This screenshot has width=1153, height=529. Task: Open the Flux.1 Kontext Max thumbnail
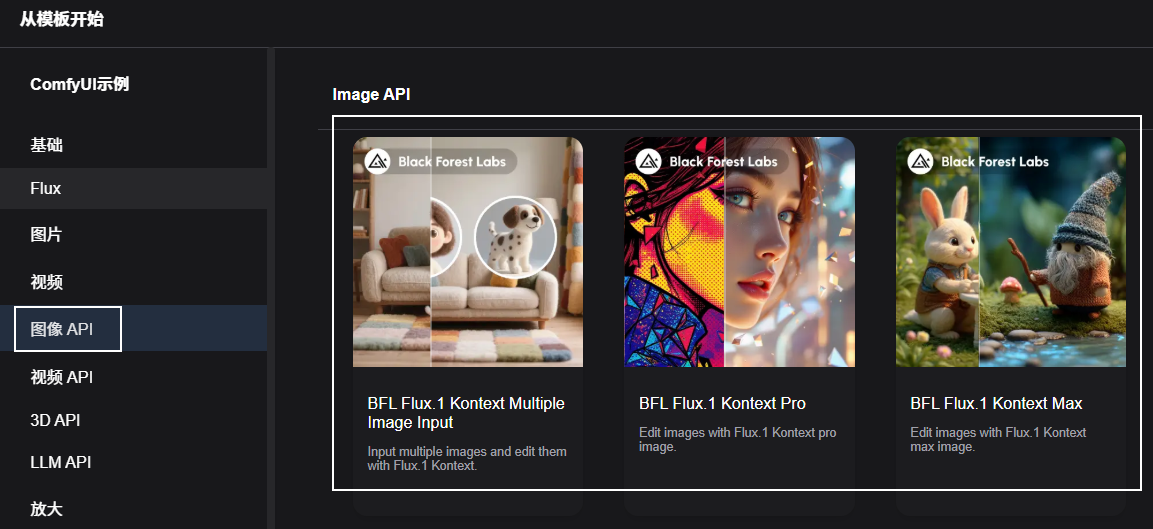coord(1010,252)
